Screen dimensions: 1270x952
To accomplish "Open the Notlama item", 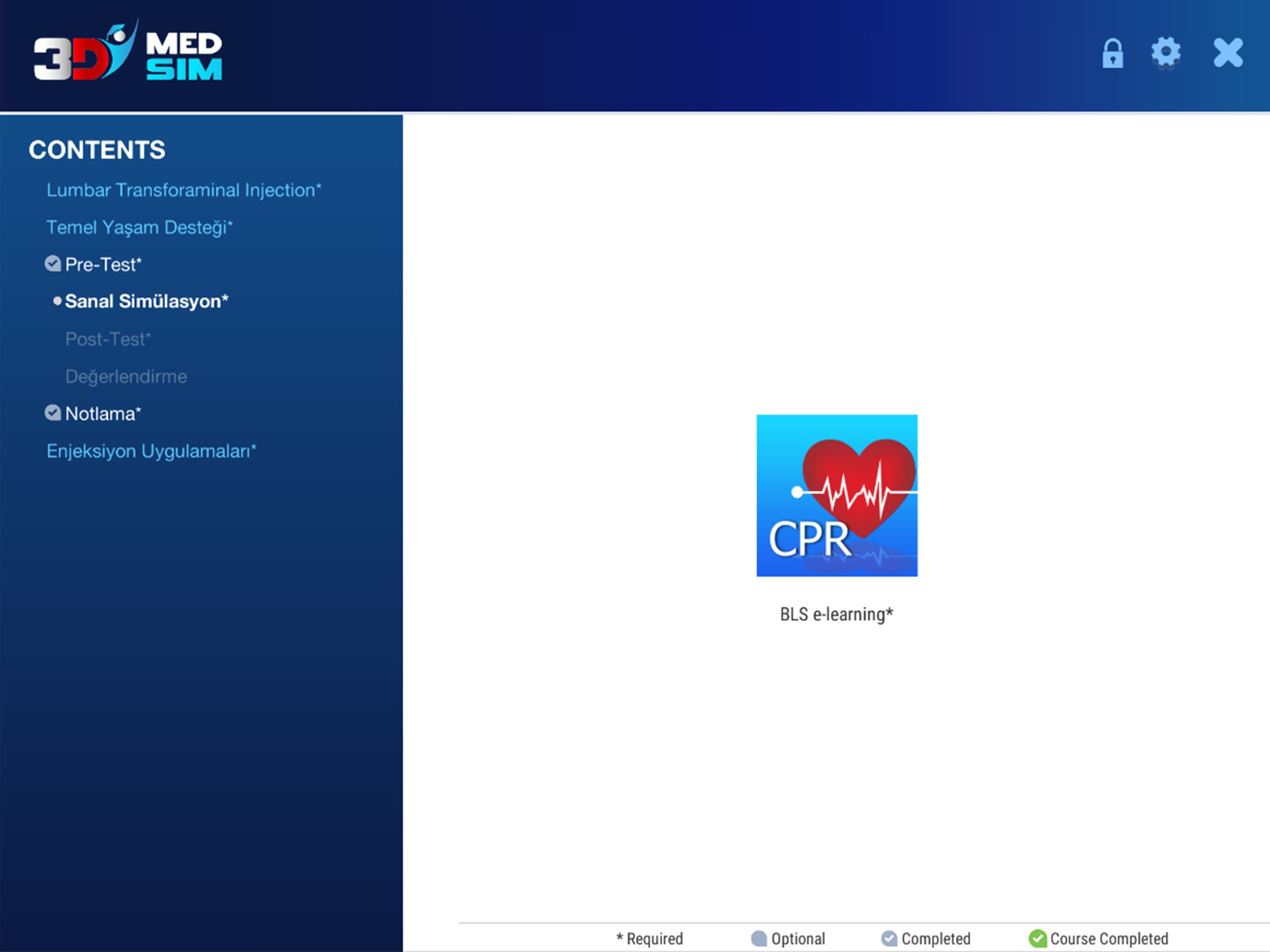I will 103,414.
